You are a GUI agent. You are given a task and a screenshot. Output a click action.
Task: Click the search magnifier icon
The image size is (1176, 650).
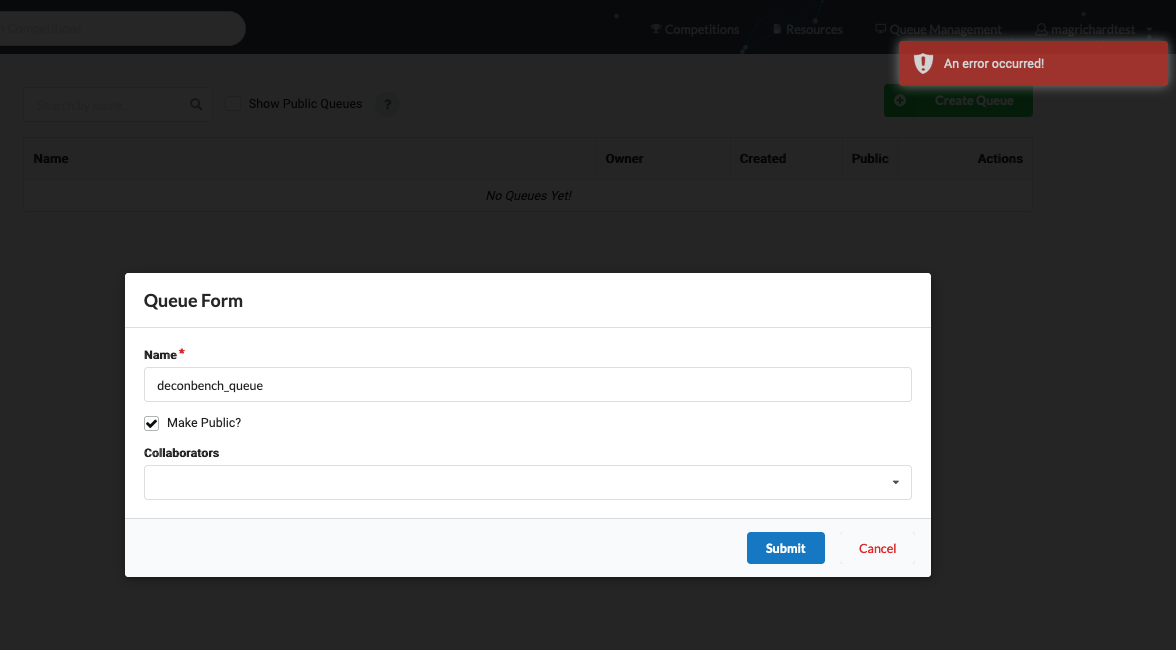click(x=196, y=104)
